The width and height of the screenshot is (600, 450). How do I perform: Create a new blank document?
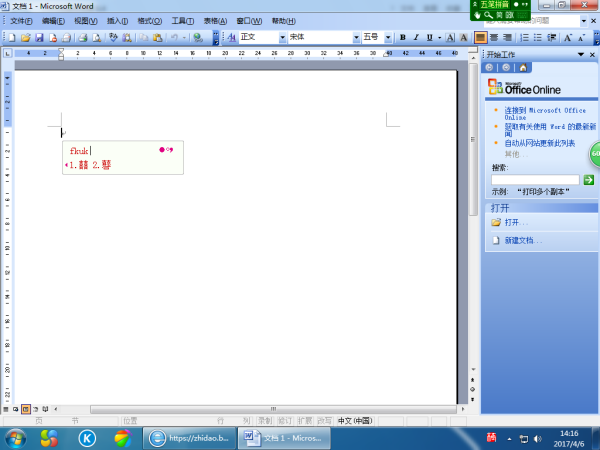[x=12, y=38]
